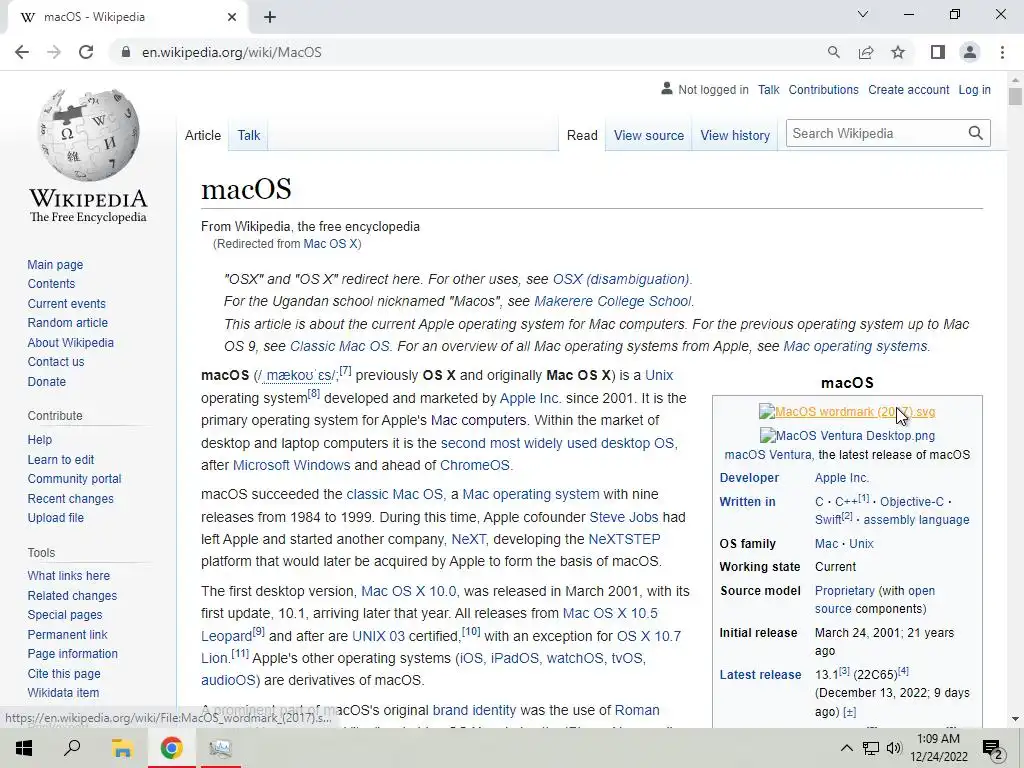Image resolution: width=1024 pixels, height=768 pixels.
Task: Click the browser Forward arrow
Action: click(54, 52)
